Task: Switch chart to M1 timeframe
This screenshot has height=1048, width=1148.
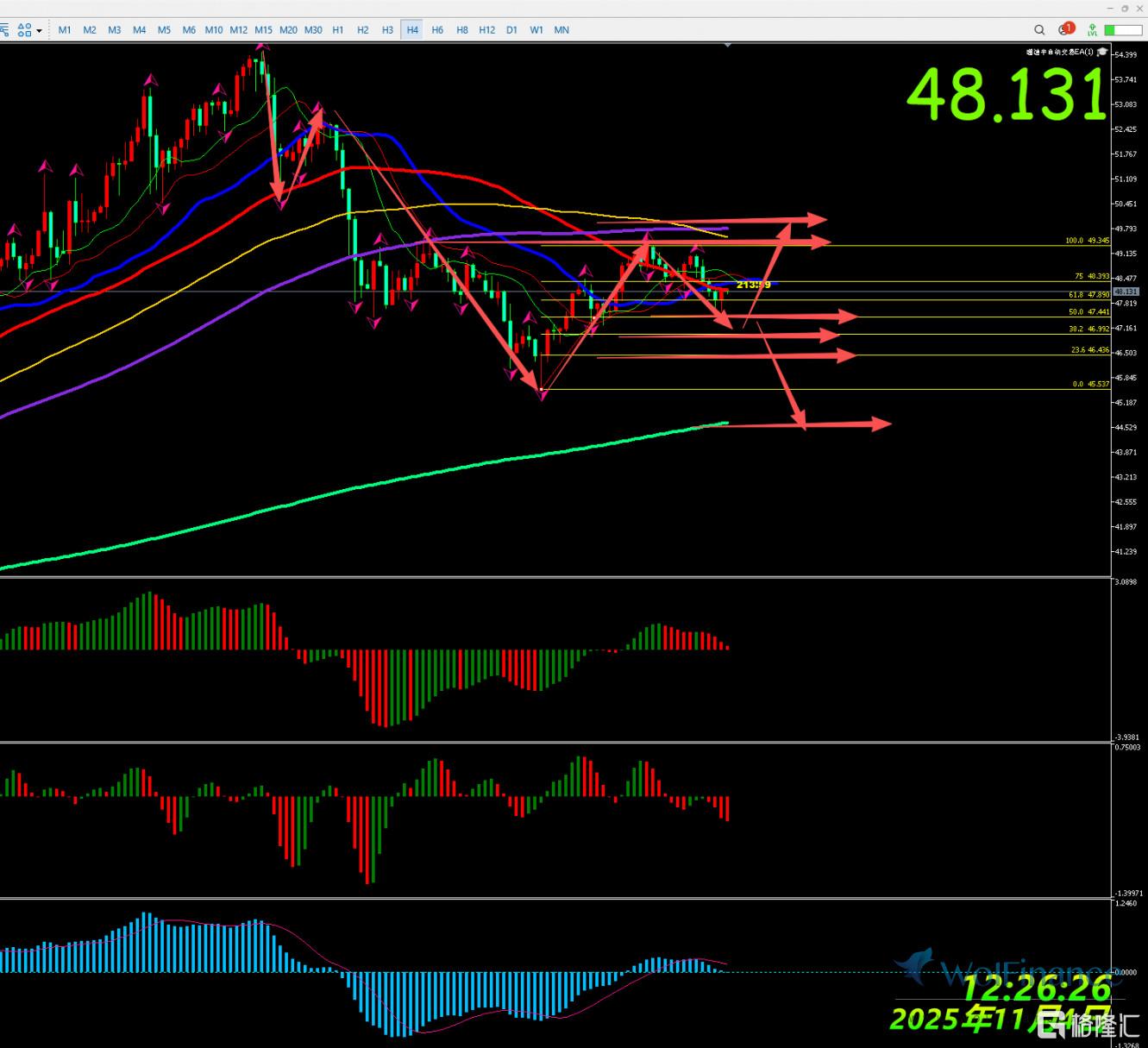Action: click(65, 30)
